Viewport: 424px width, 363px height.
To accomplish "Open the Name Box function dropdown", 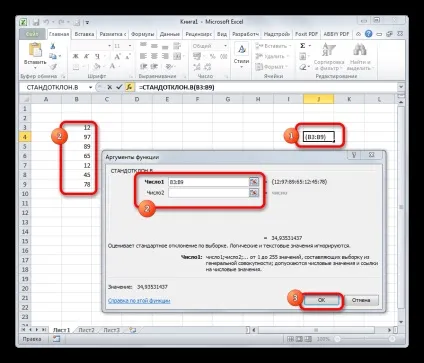I will [90, 87].
